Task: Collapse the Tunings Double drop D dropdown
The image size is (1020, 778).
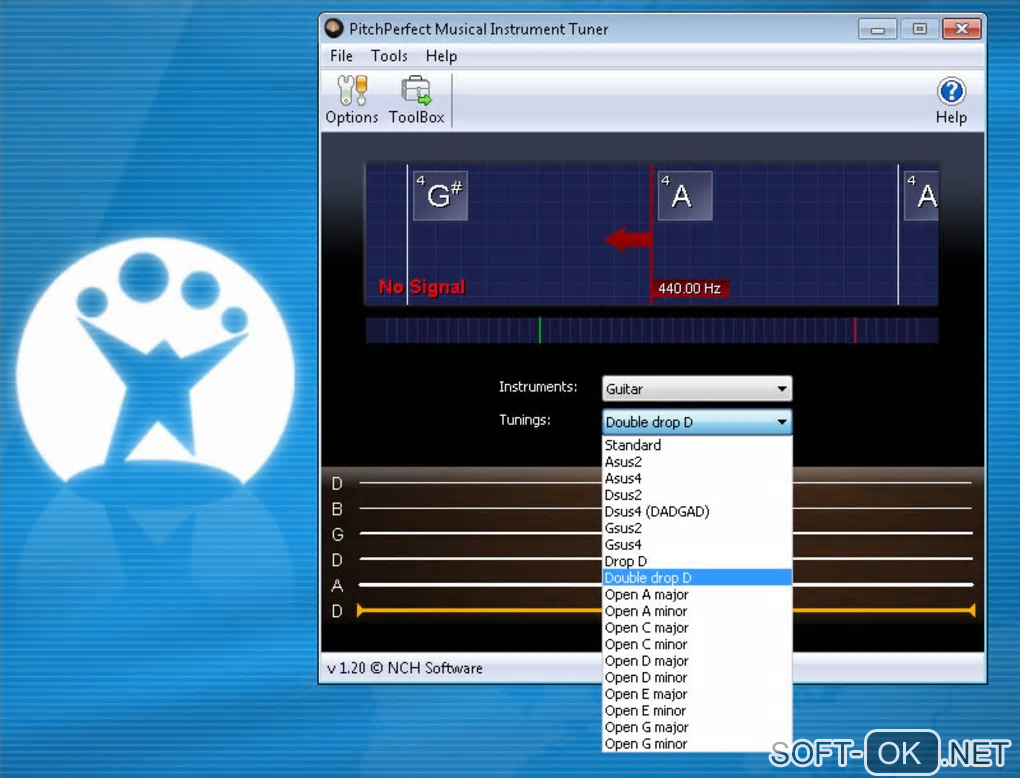Action: [697, 422]
